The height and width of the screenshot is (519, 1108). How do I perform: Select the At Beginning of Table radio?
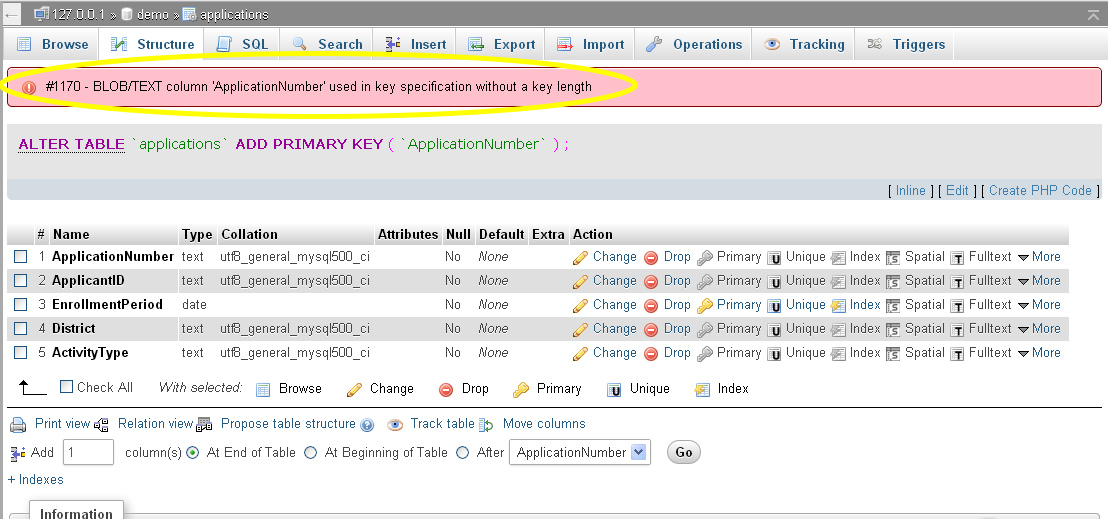(x=310, y=453)
